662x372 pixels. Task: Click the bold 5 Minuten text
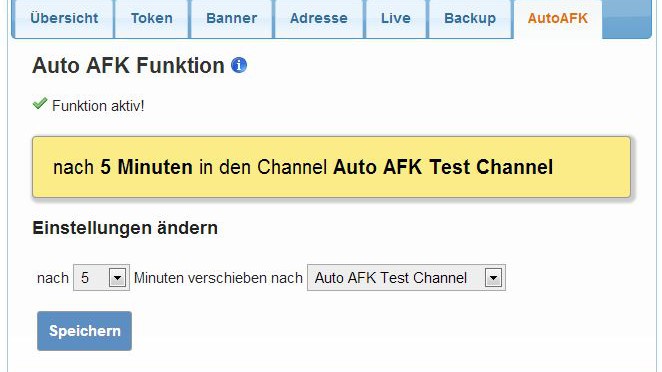point(147,167)
